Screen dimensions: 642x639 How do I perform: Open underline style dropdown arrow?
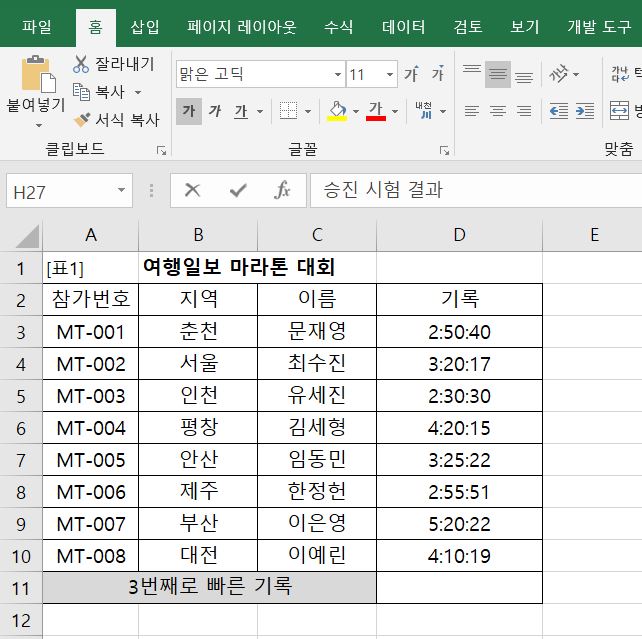(260, 111)
